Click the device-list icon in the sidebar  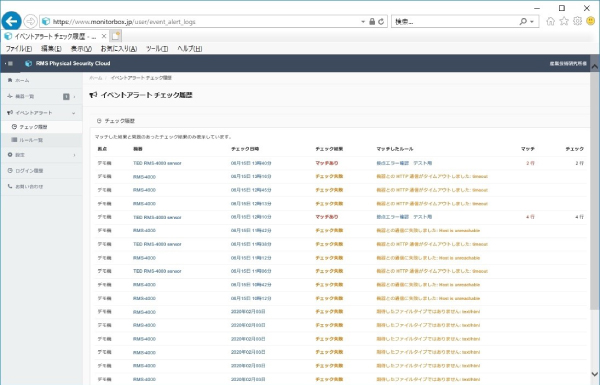10,96
